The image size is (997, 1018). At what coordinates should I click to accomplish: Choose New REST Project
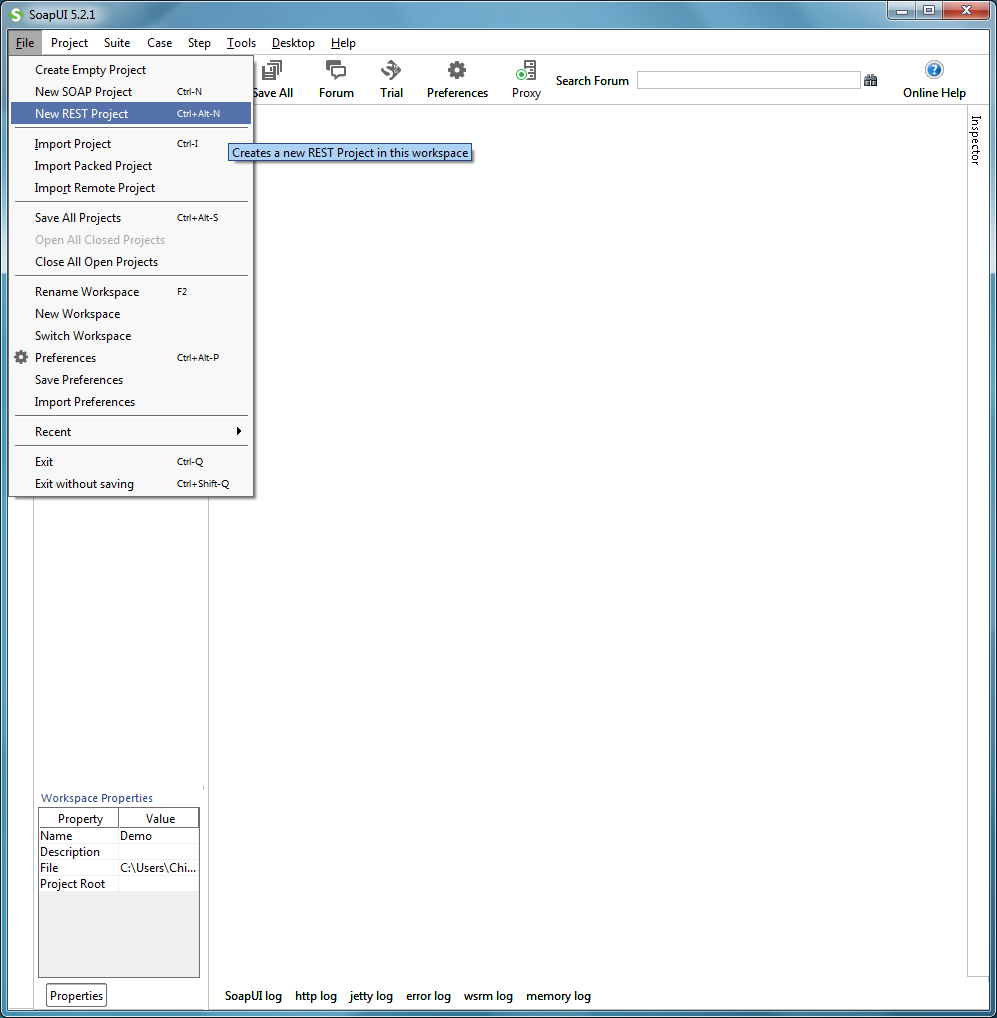click(x=131, y=114)
